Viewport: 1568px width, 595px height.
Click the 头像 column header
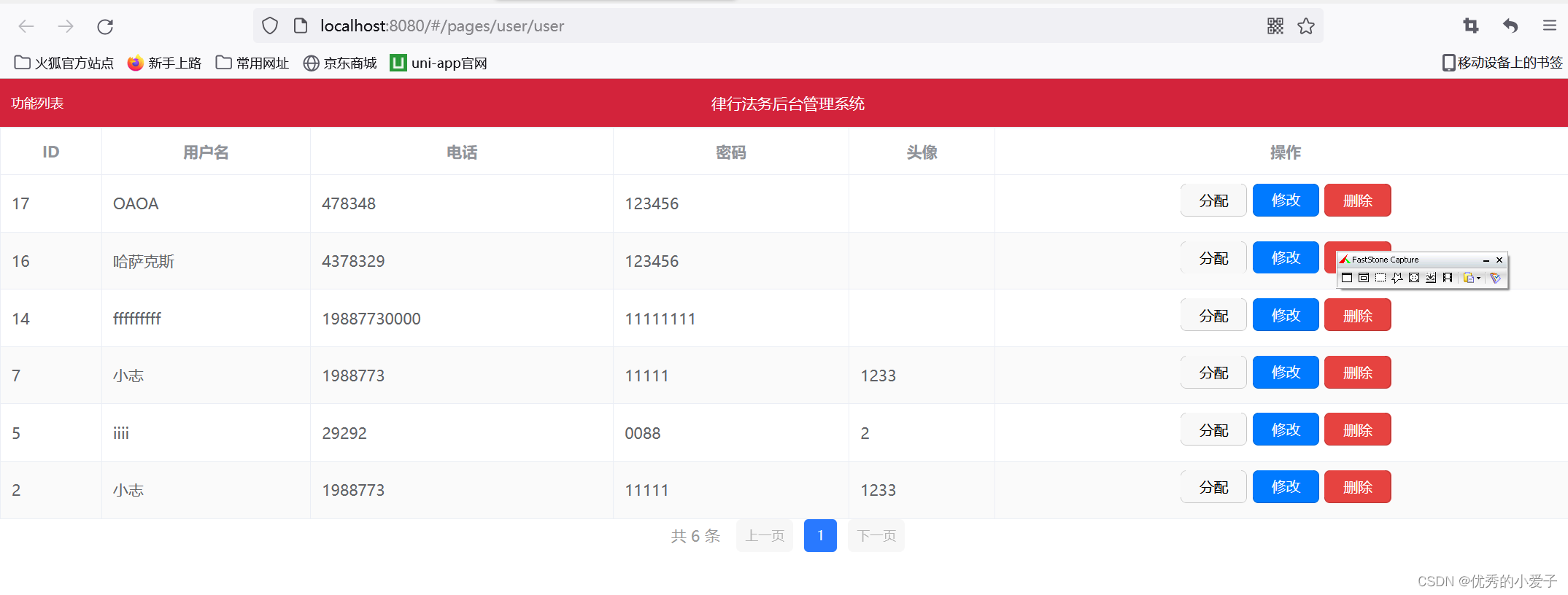[x=922, y=152]
